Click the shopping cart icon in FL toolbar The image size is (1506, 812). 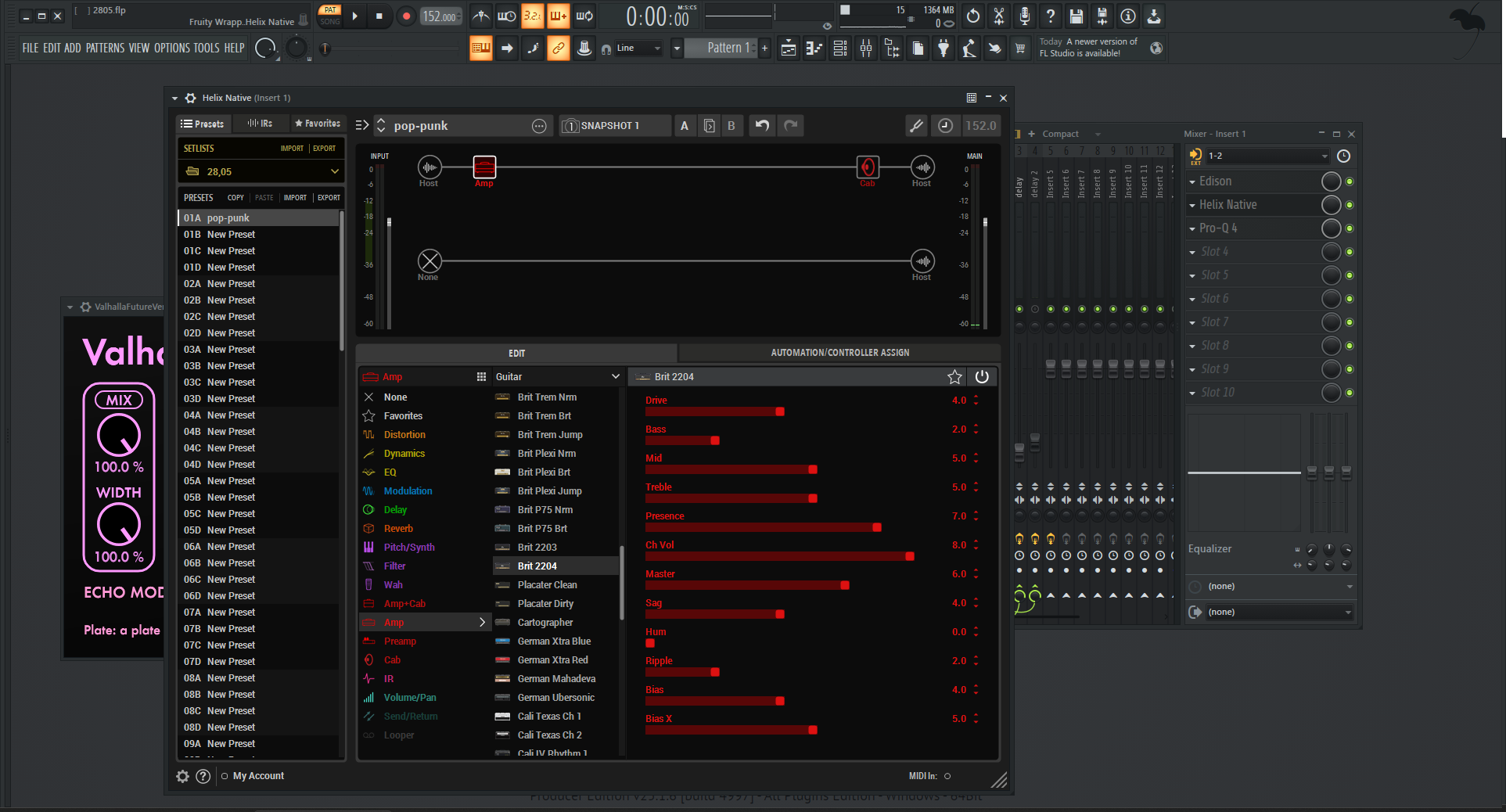pos(1020,49)
